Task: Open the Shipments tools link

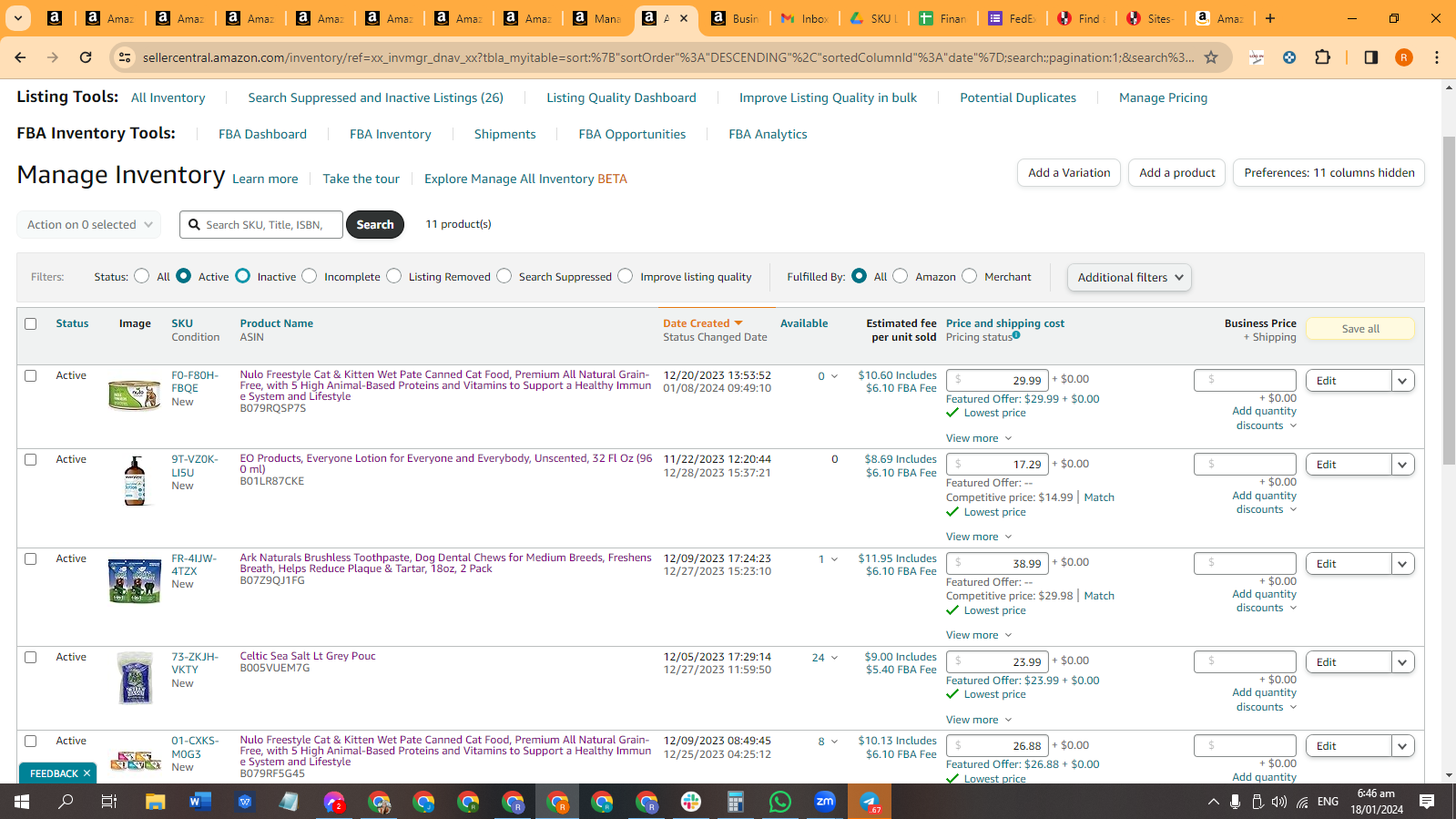Action: pyautogui.click(x=504, y=134)
